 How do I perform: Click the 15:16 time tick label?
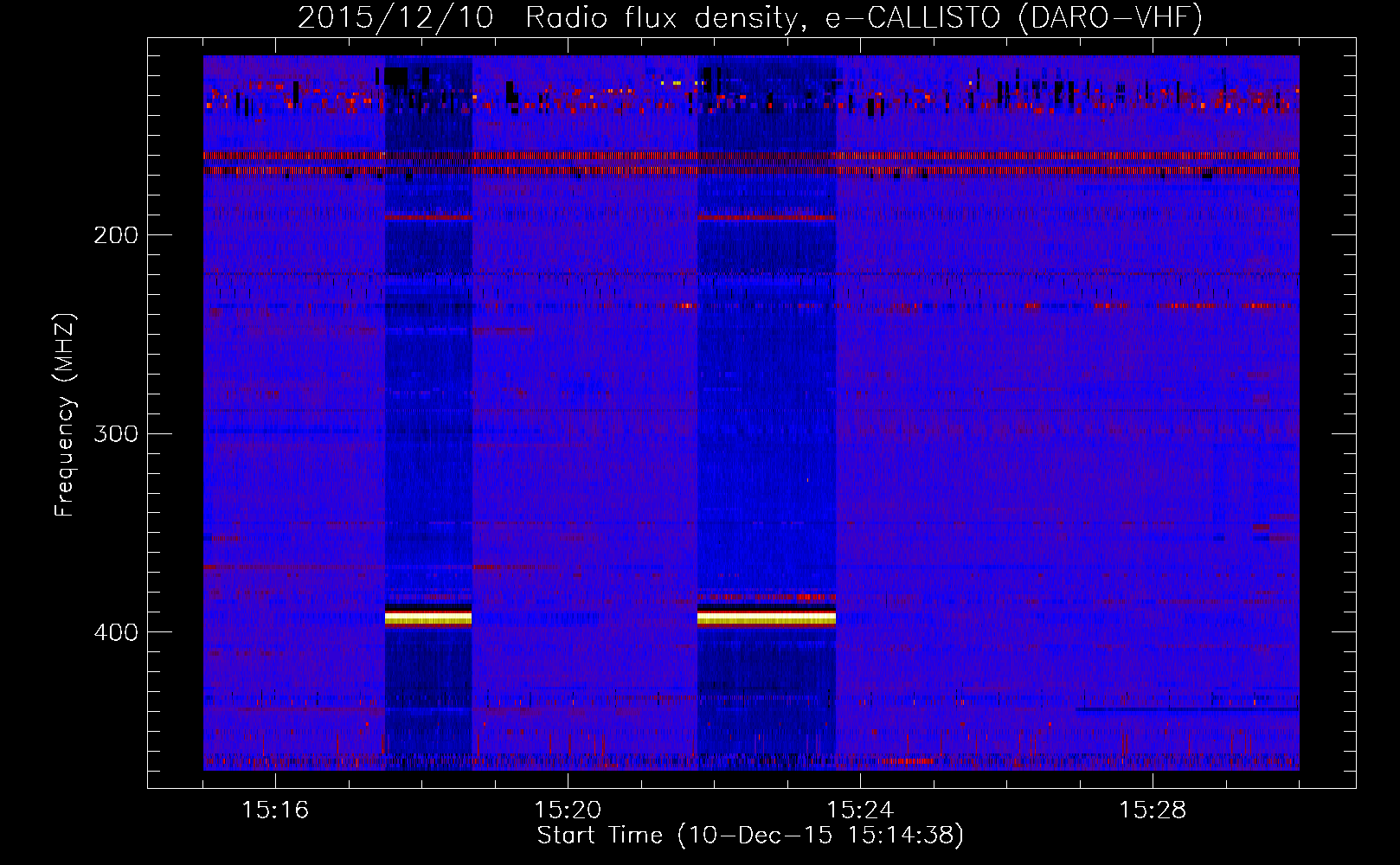[275, 811]
